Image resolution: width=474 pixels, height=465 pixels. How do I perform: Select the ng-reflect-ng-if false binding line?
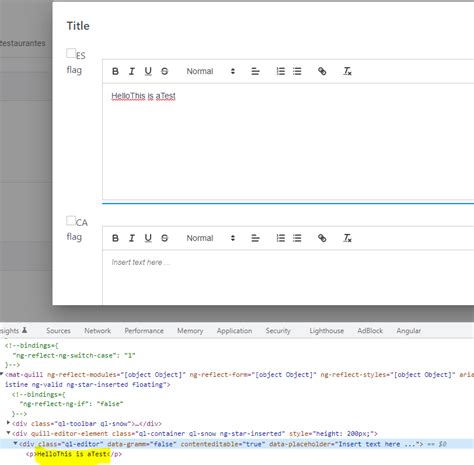click(71, 404)
